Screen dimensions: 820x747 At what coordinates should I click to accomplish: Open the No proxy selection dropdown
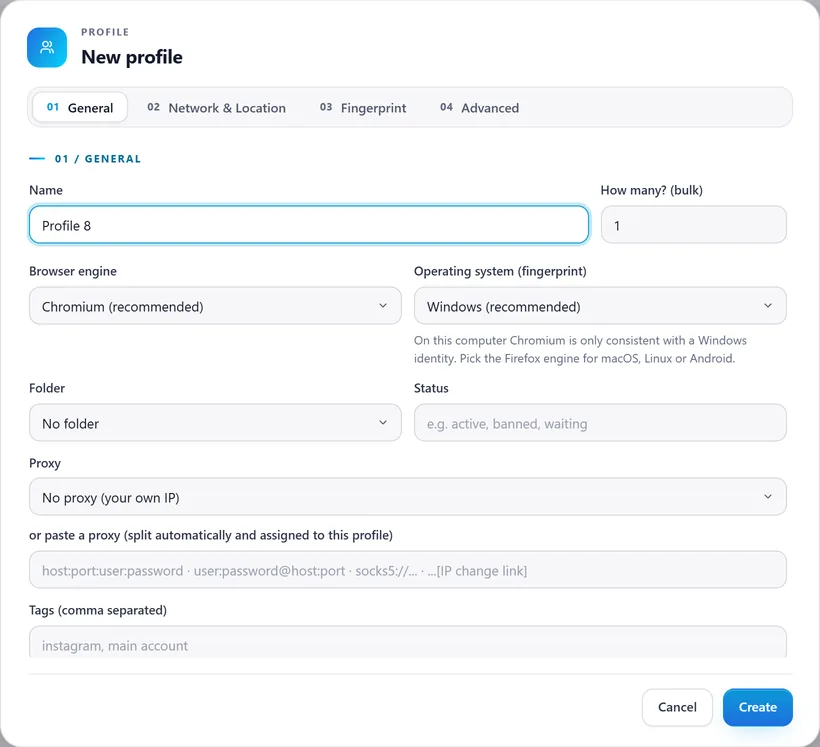point(408,497)
